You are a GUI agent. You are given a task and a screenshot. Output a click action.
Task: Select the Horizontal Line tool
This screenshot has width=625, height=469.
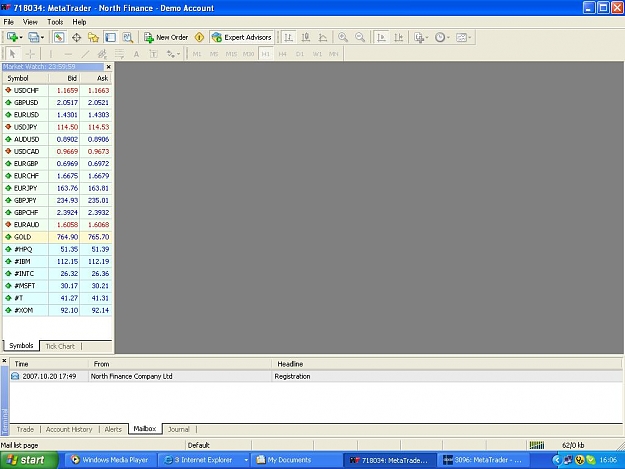click(68, 54)
